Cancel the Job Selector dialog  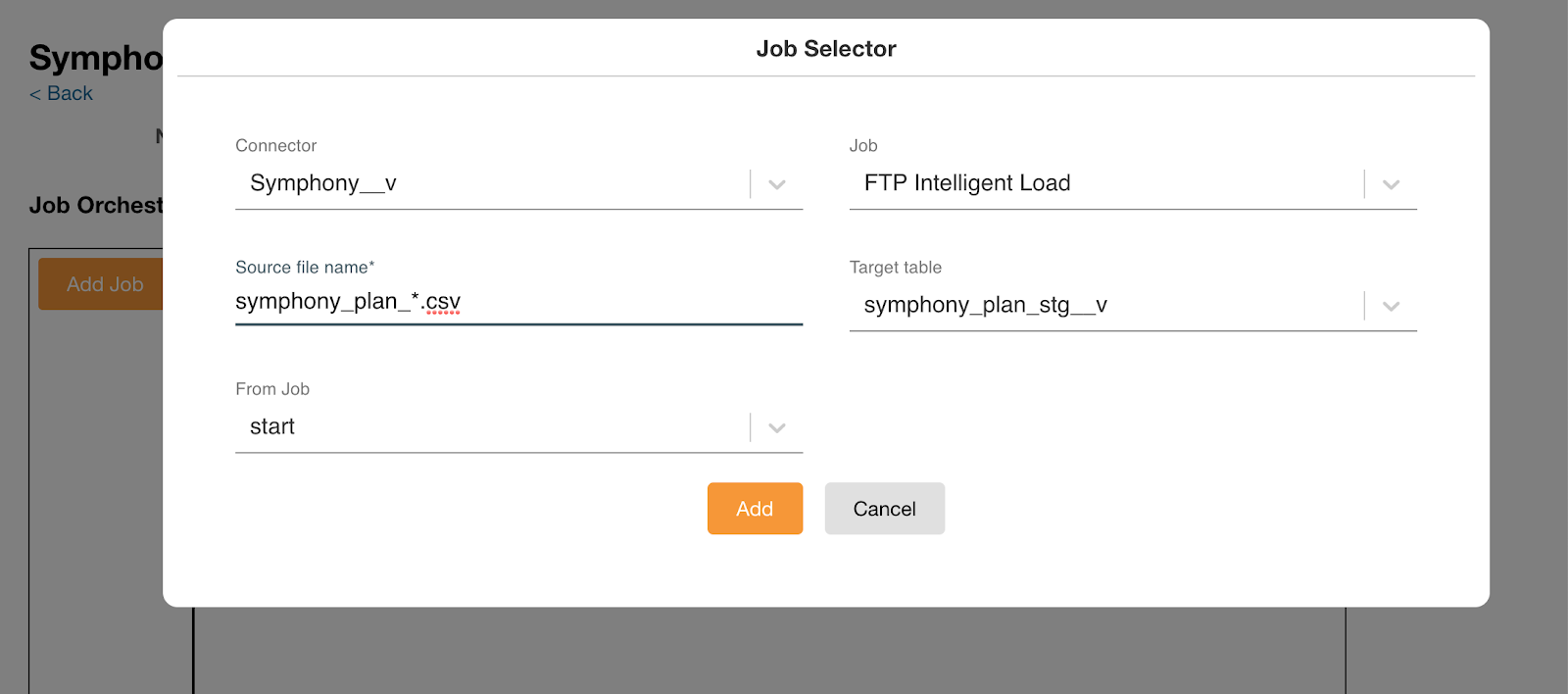pos(884,509)
